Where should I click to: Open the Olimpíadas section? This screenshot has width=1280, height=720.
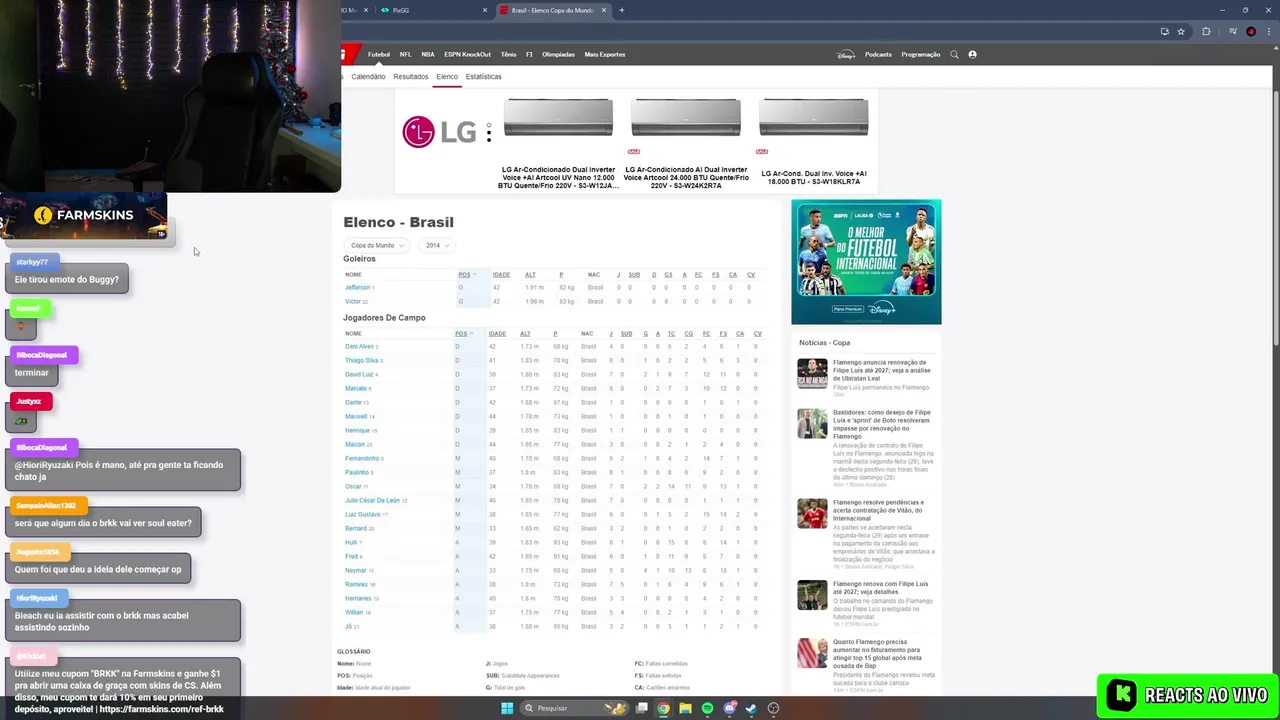click(558, 54)
